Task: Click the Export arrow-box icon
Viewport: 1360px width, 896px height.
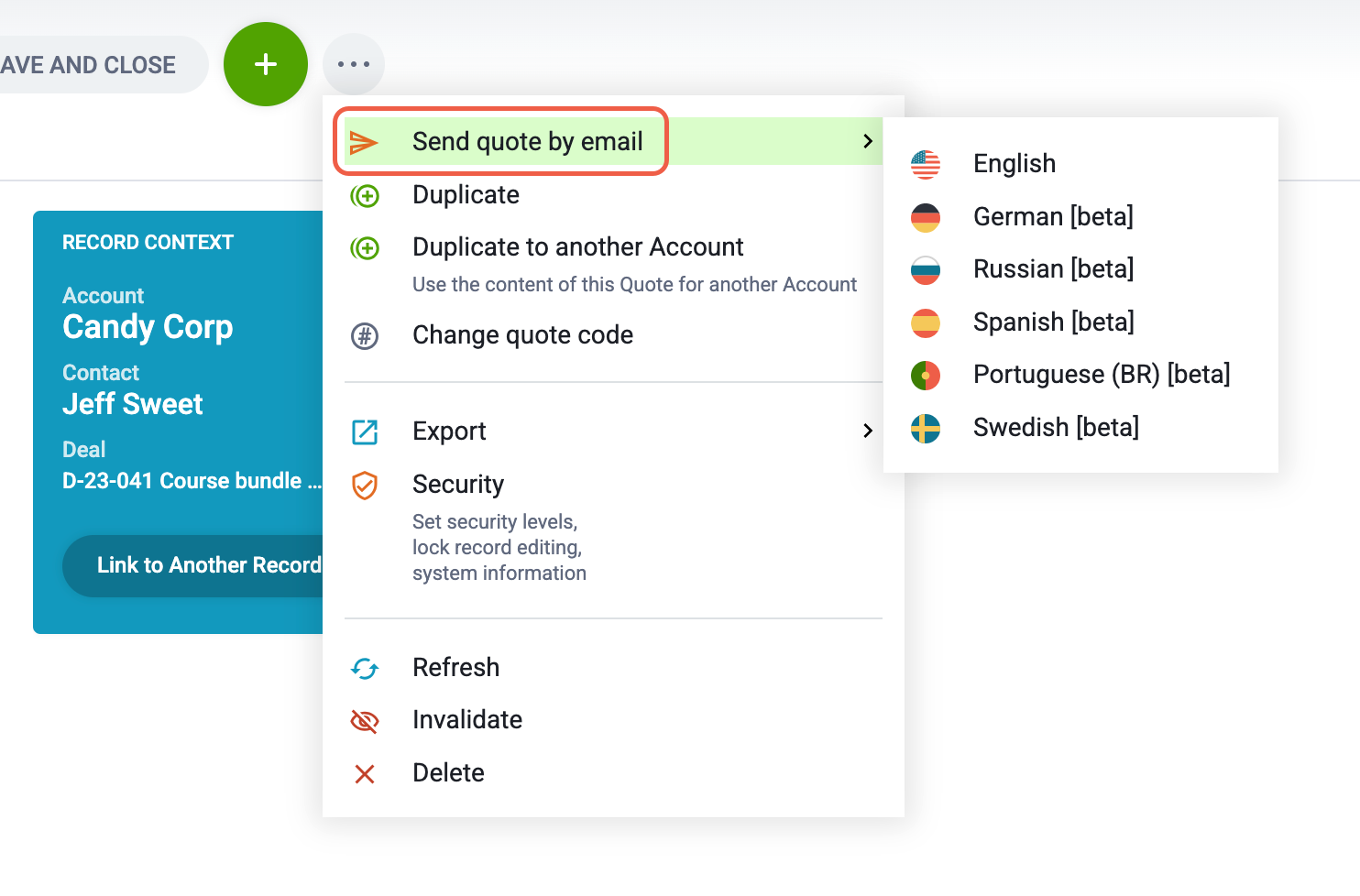Action: [x=365, y=432]
